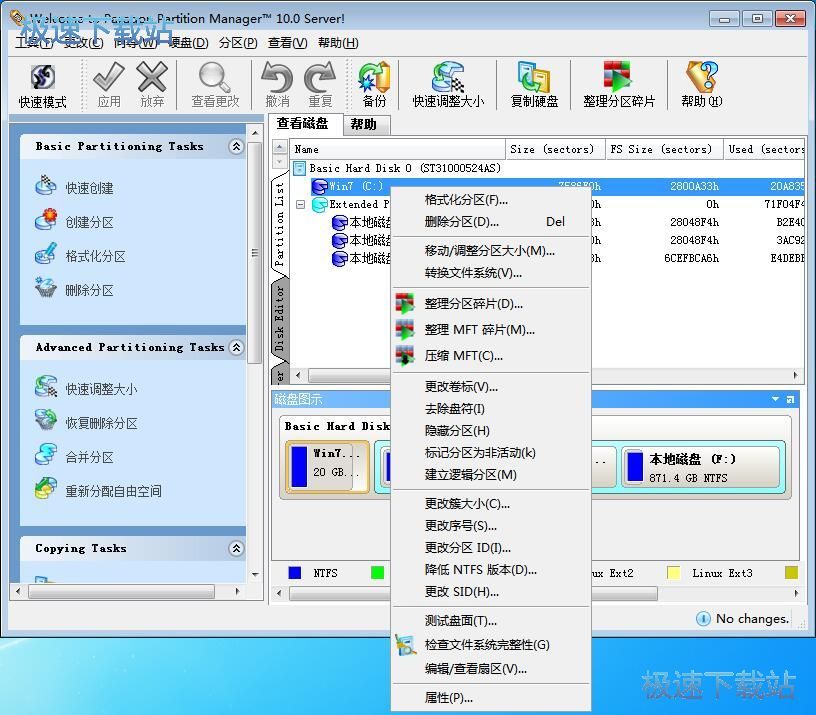Click the Size (sectors) column header
This screenshot has width=816, height=715.
[555, 149]
